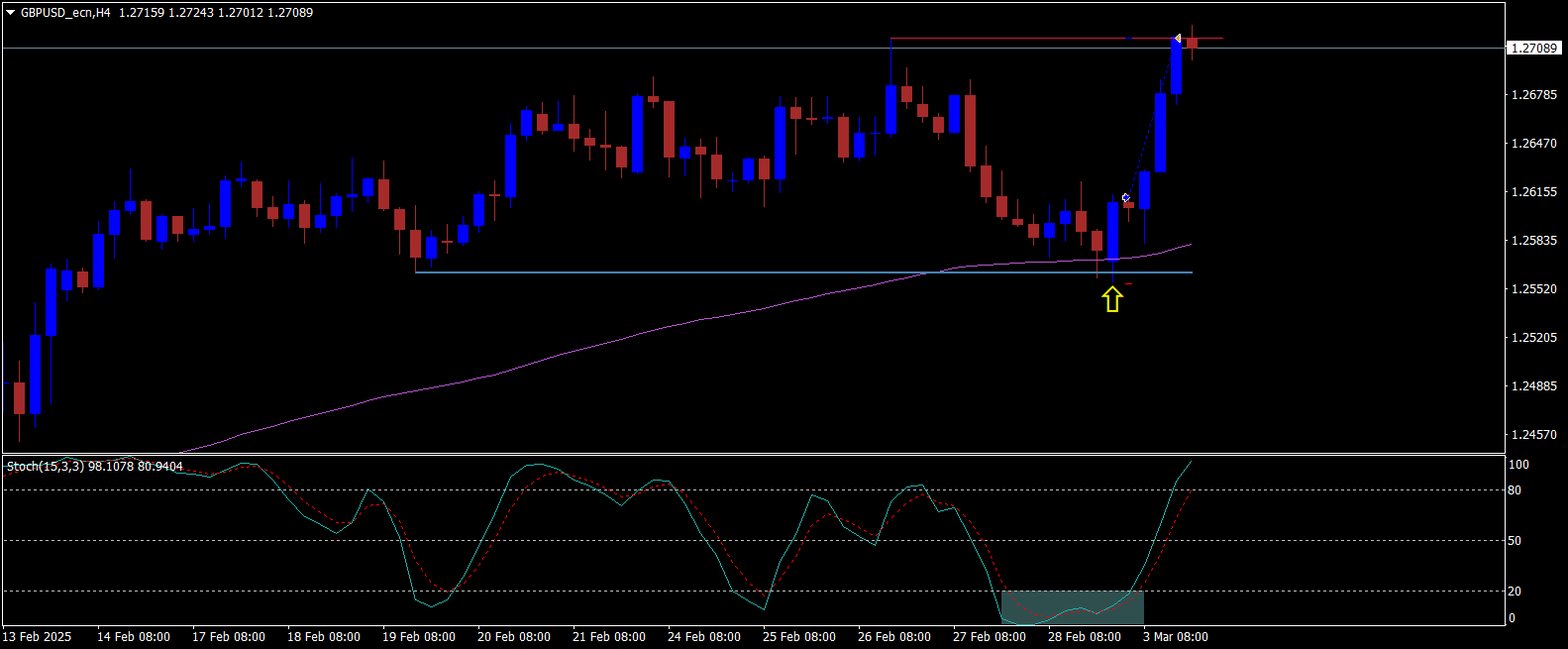Select the blue horizontal support line
Viewport: 1568px width, 649px height.
pos(803,272)
